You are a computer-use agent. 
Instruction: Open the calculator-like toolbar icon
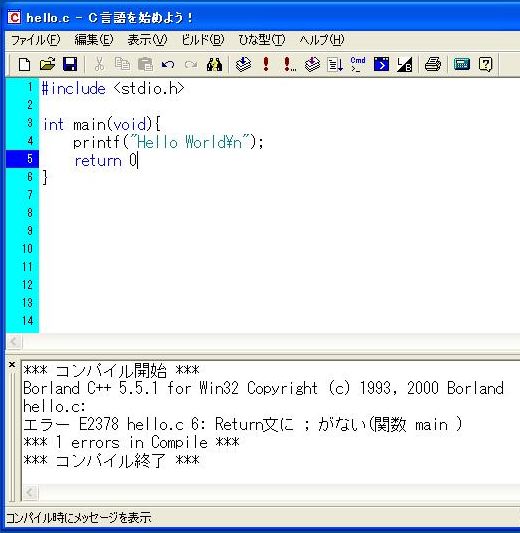click(462, 64)
